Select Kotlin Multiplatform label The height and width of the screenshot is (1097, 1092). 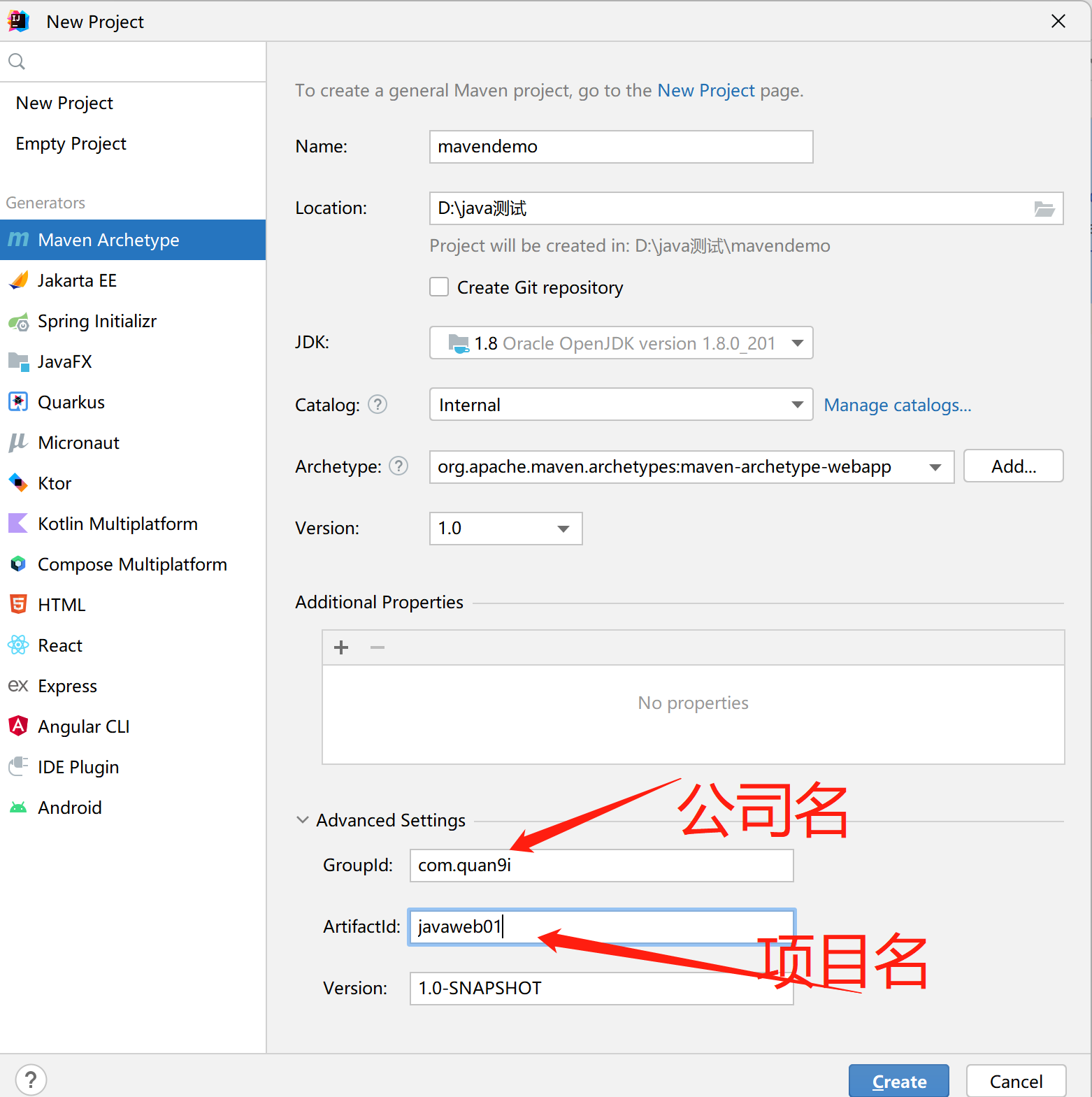point(118,524)
